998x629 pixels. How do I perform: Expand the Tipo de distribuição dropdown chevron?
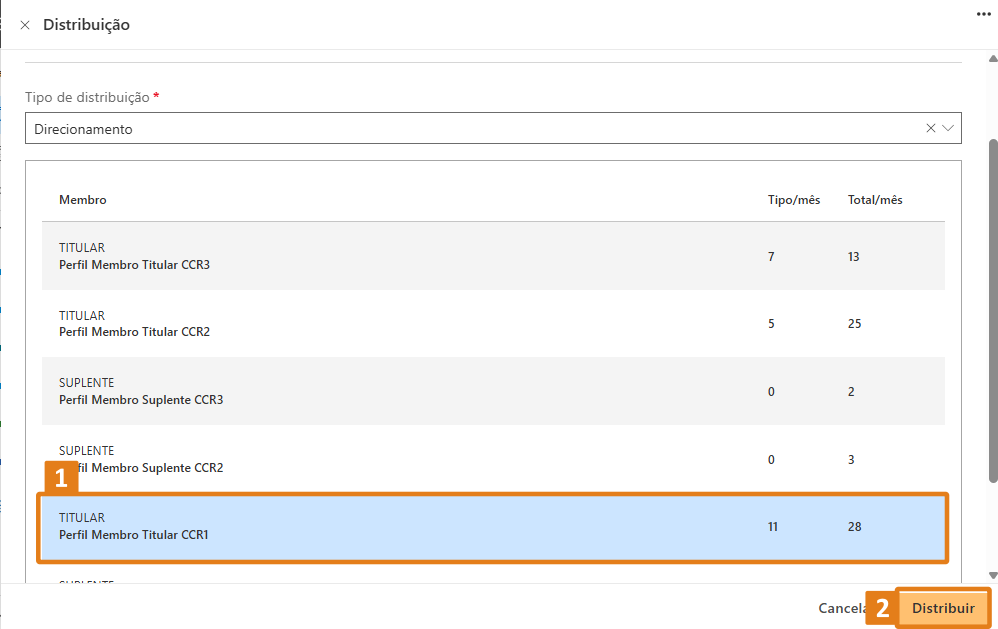[949, 128]
